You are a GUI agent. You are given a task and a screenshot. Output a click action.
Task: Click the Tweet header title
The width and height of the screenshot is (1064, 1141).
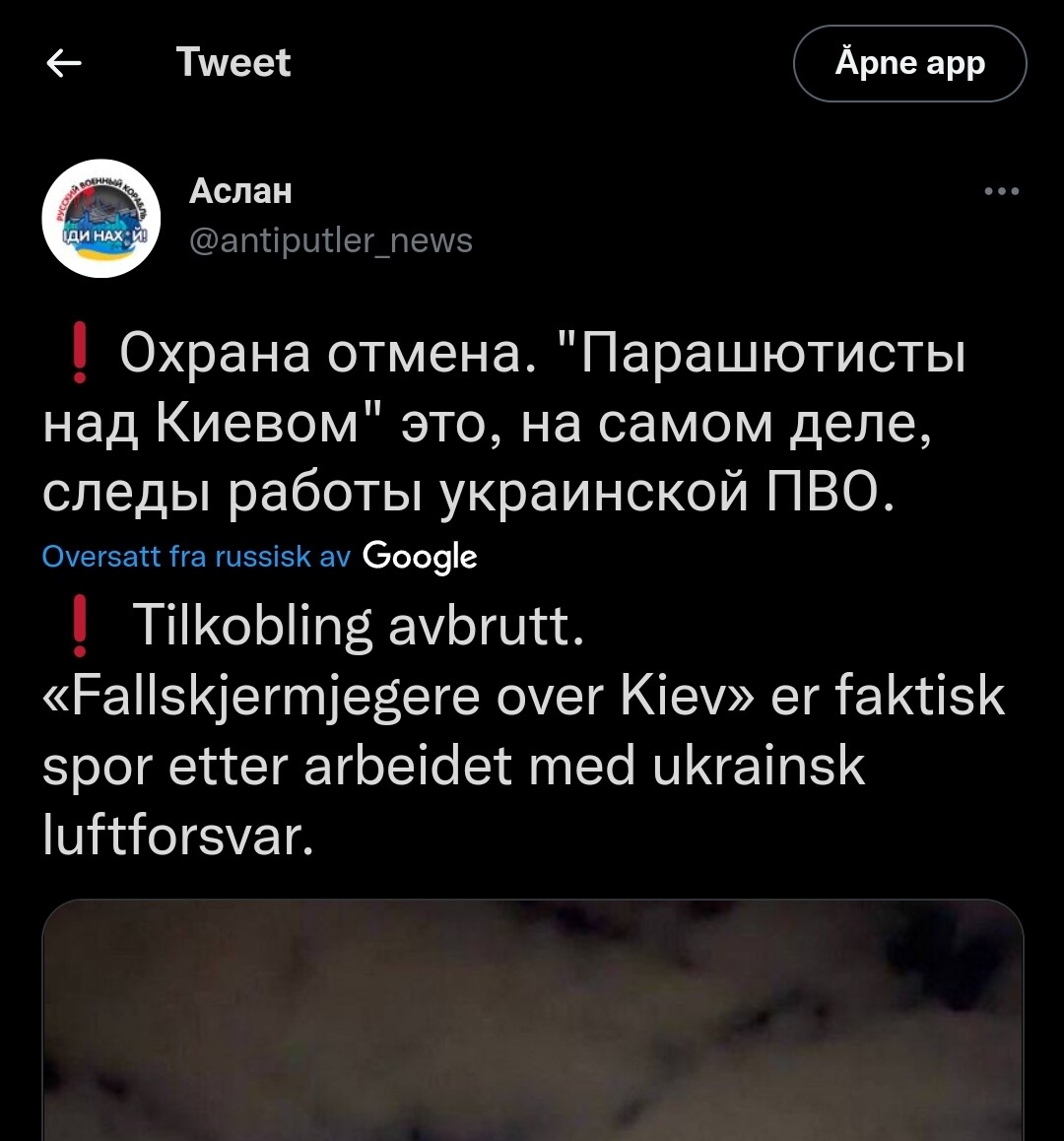(x=233, y=63)
